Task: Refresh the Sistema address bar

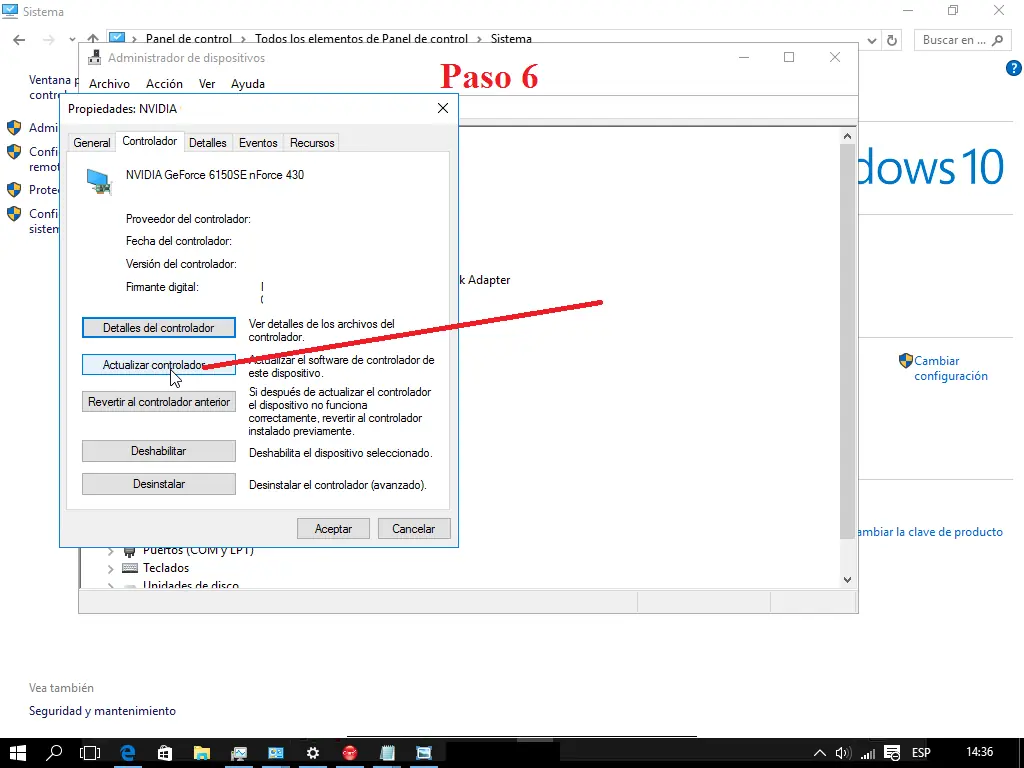Action: click(x=891, y=40)
